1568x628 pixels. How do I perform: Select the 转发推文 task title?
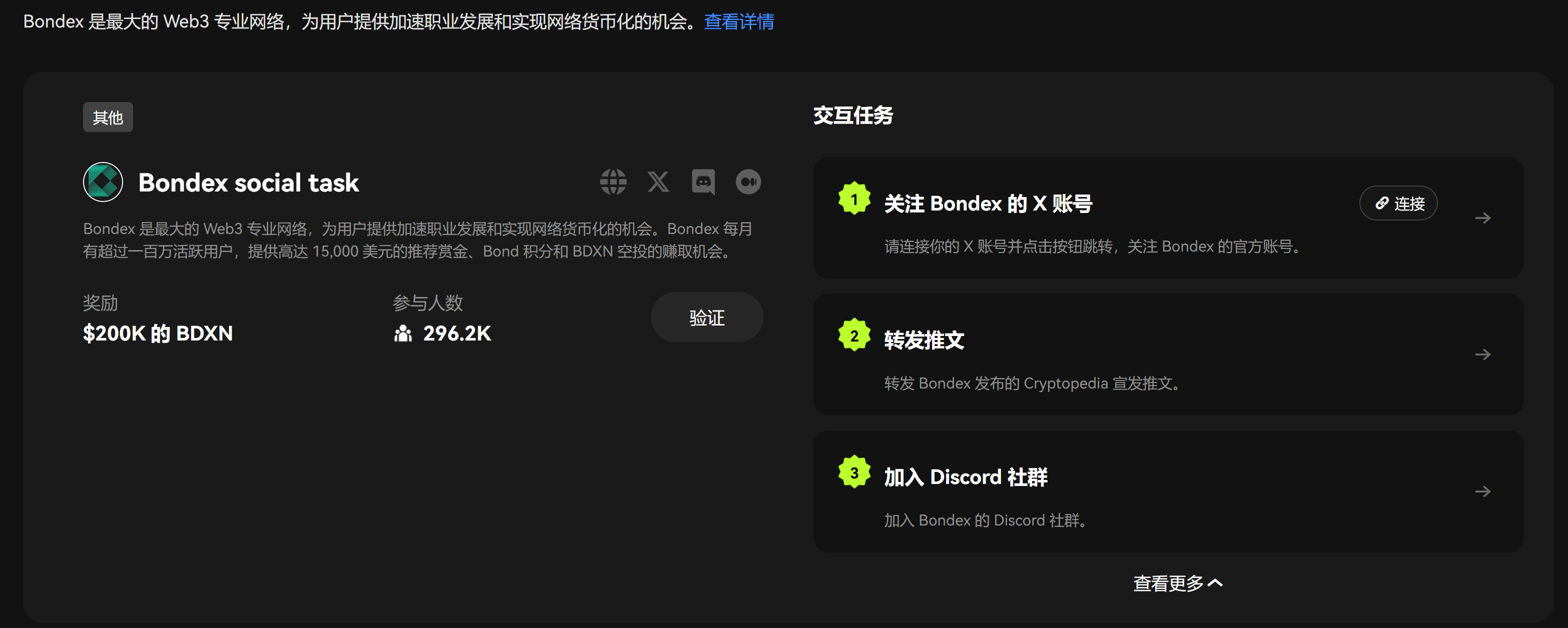point(924,340)
